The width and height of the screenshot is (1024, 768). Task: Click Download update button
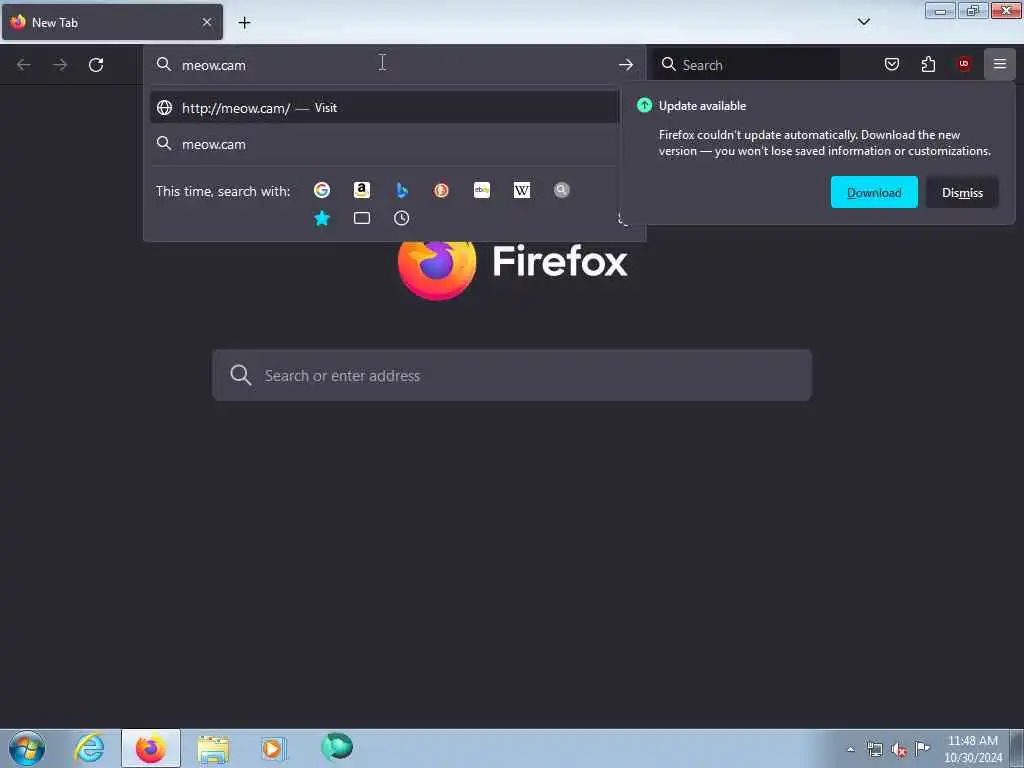[x=874, y=193]
